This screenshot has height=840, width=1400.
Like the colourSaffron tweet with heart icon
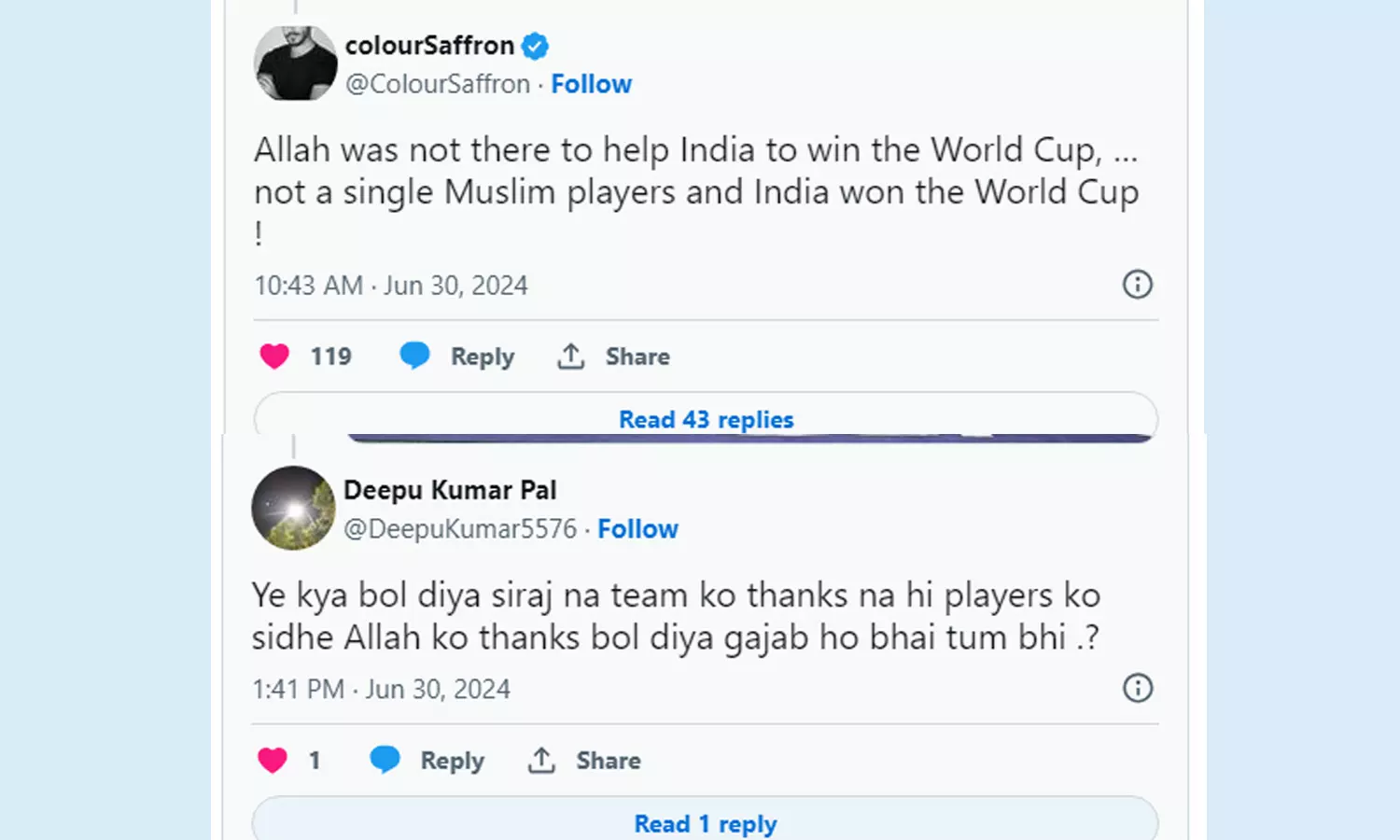(x=274, y=357)
